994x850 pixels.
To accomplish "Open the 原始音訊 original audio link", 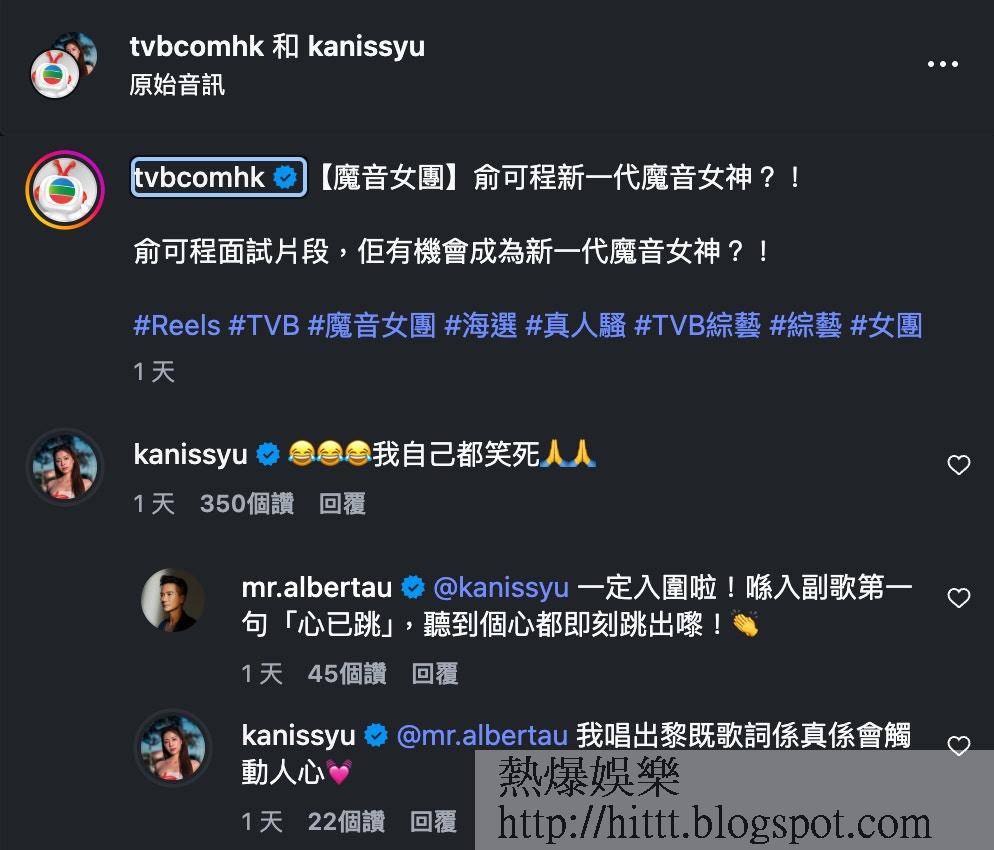I will [x=177, y=85].
